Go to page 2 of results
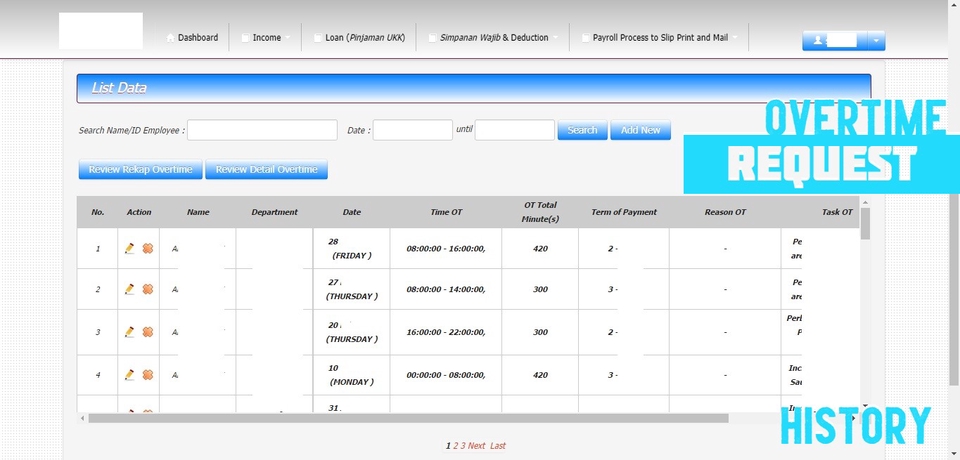Image resolution: width=960 pixels, height=460 pixels. pyautogui.click(x=456, y=446)
